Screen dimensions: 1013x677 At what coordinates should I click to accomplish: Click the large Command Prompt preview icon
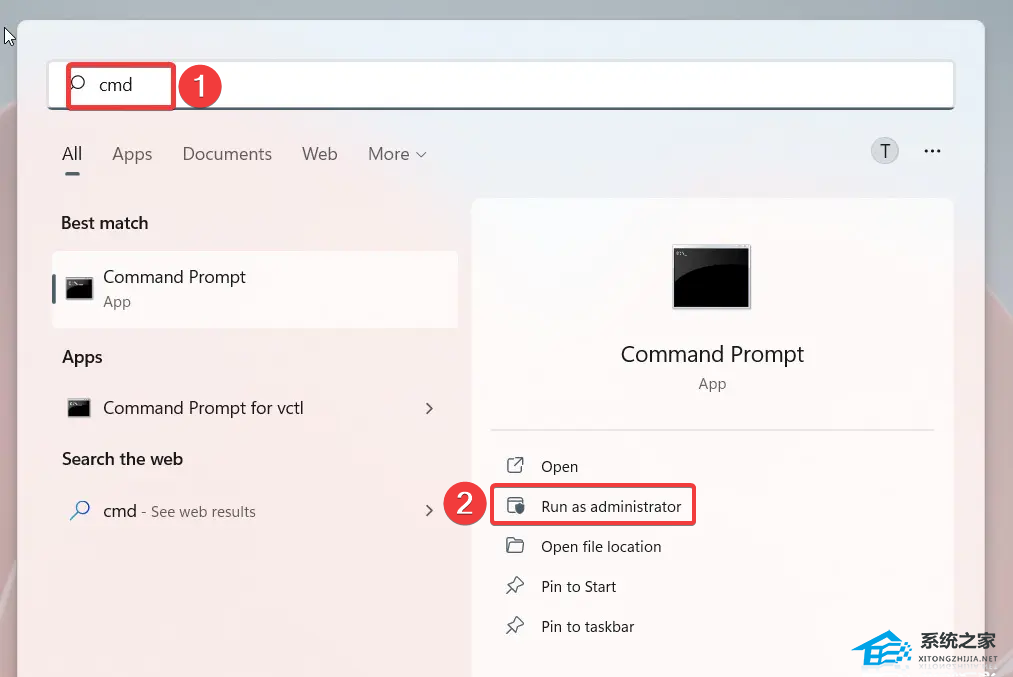tap(711, 277)
